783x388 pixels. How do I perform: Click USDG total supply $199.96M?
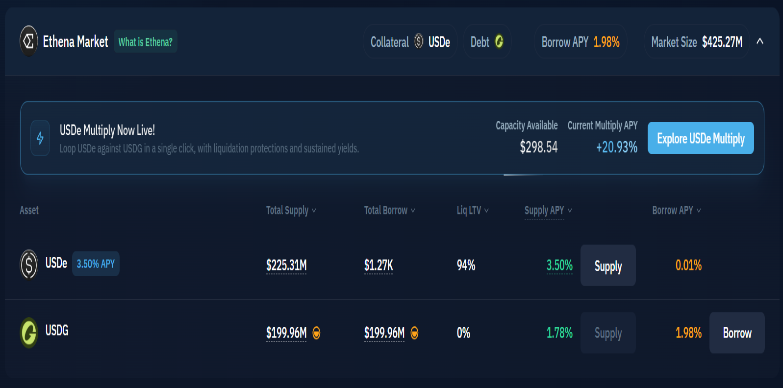(286, 333)
